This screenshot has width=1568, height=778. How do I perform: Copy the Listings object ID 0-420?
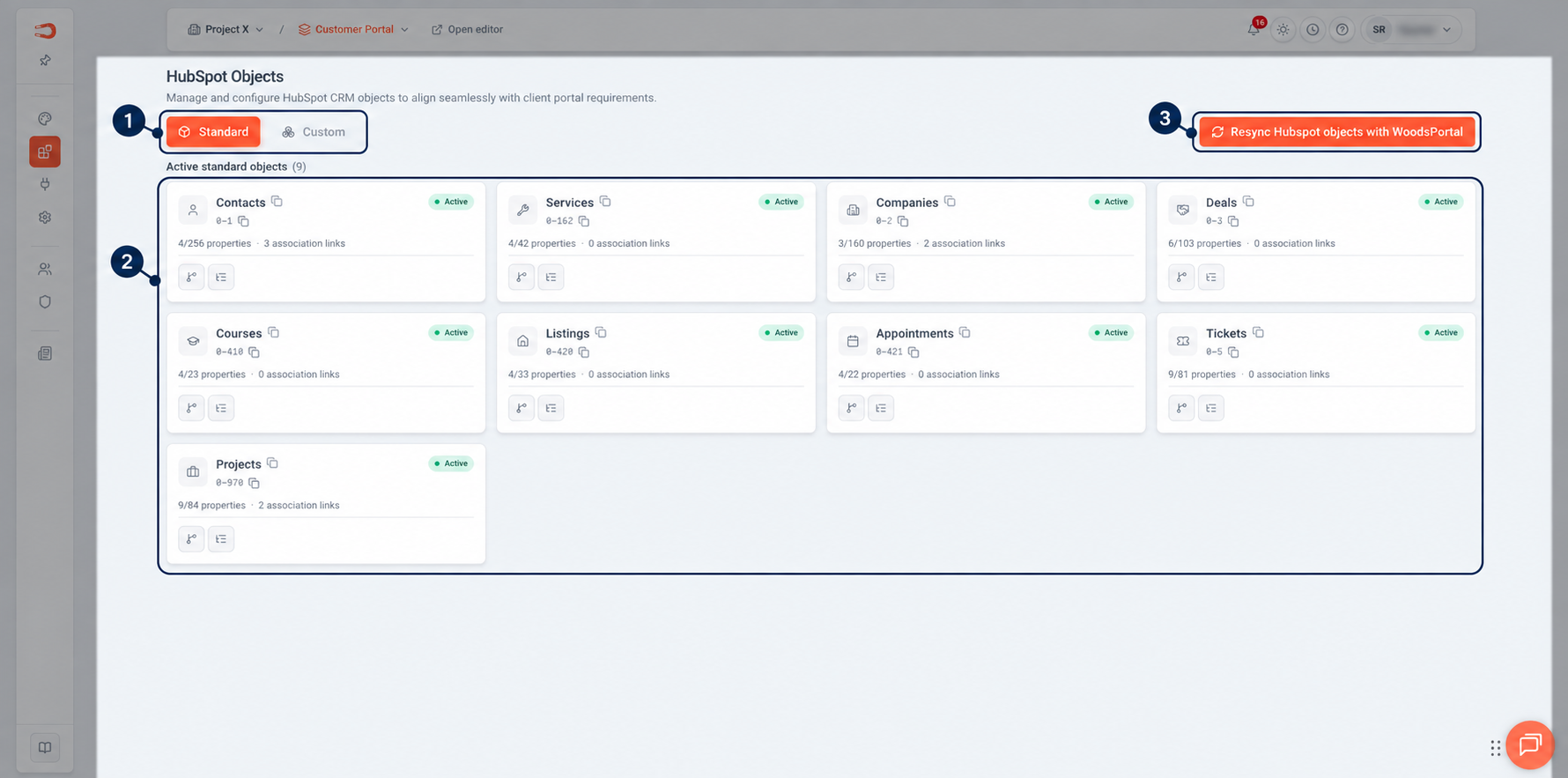[x=583, y=352]
